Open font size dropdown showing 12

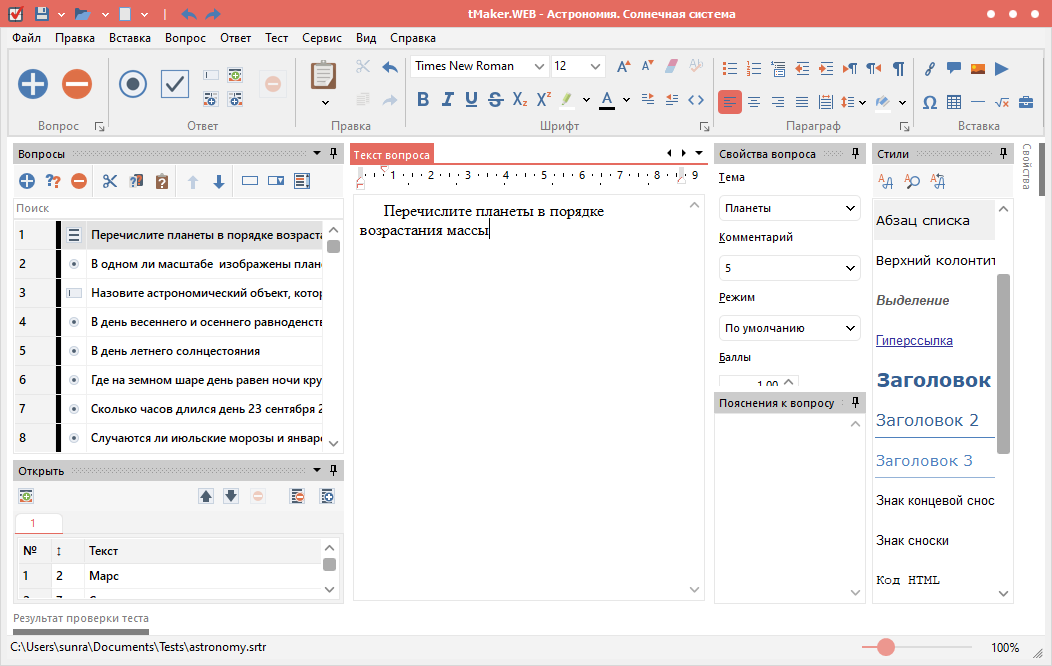click(594, 66)
